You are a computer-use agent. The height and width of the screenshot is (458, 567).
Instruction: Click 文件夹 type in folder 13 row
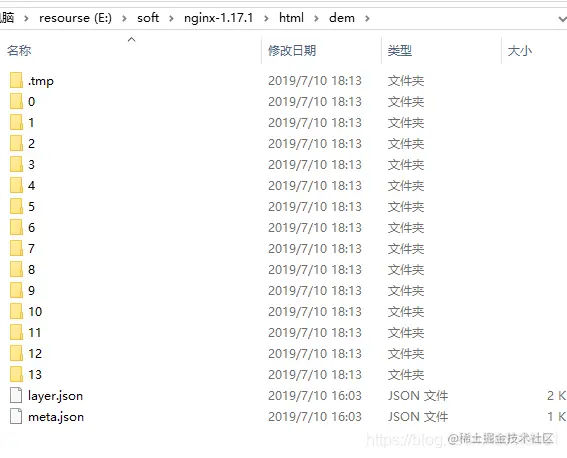(x=406, y=374)
